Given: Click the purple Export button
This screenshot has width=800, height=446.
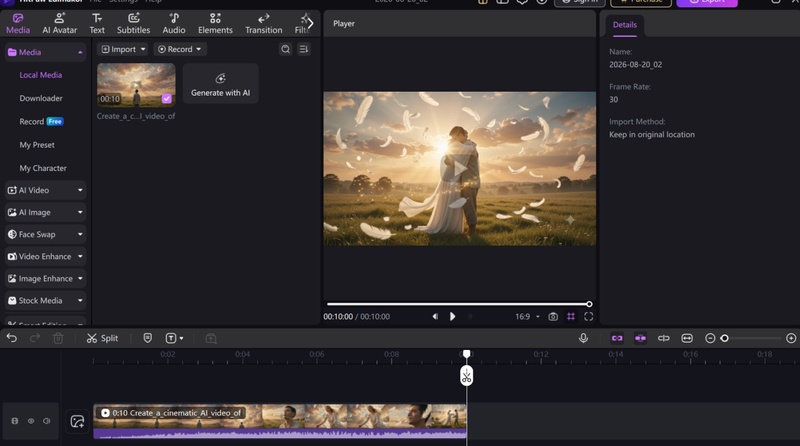Looking at the screenshot, I should 707,3.
